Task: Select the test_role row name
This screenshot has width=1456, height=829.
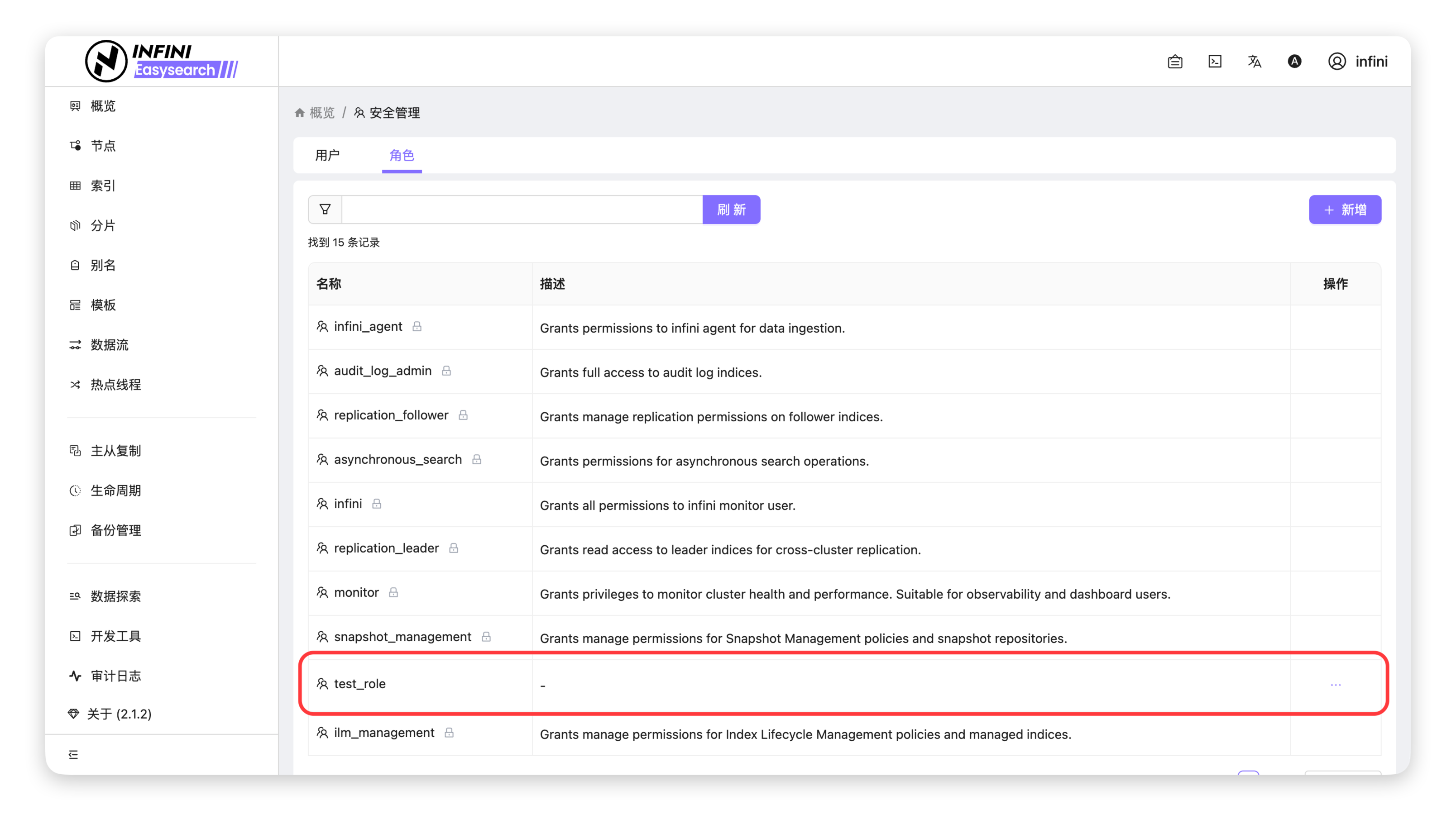Action: pyautogui.click(x=359, y=684)
